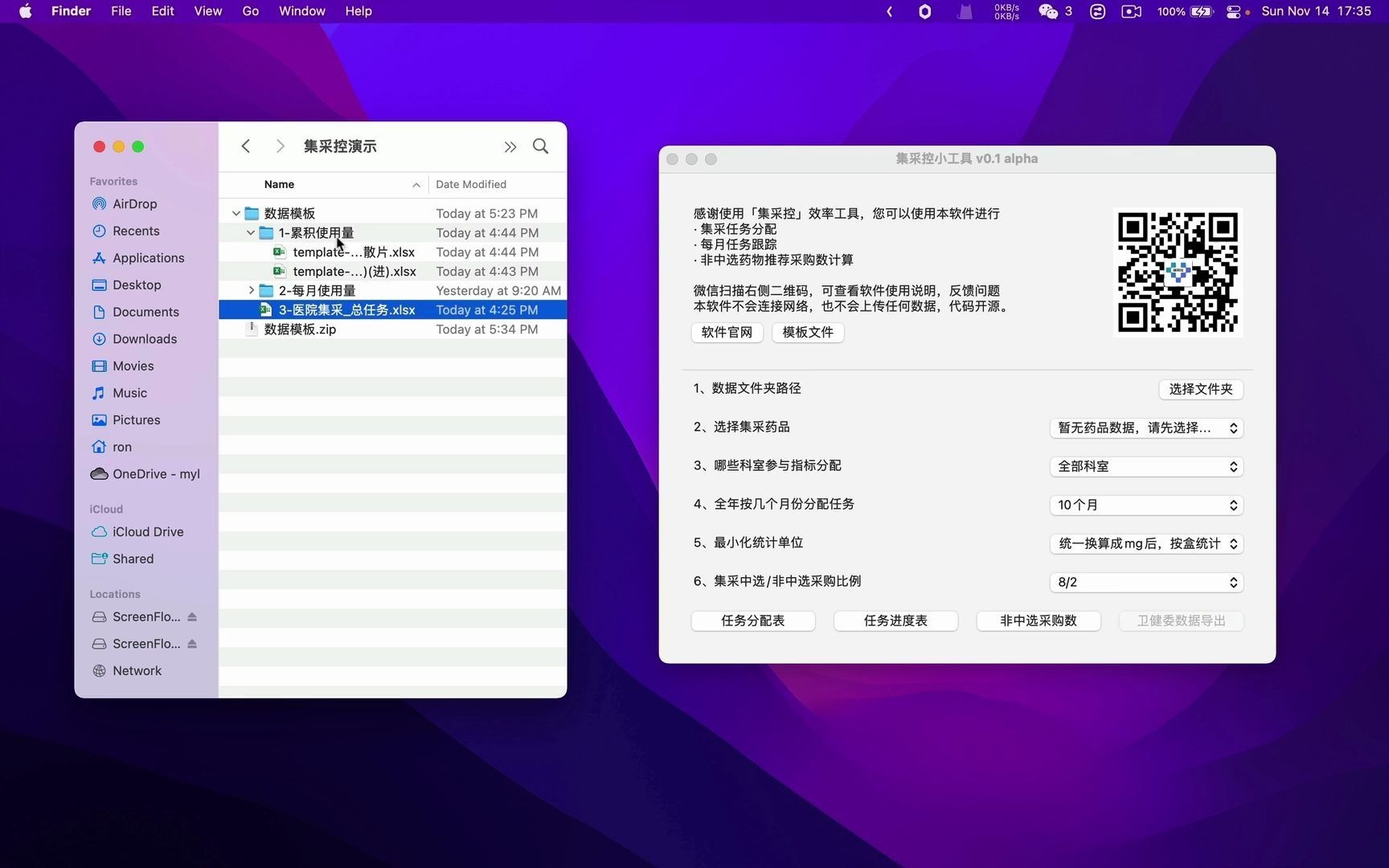This screenshot has height=868, width=1389.
Task: Collapse the 数据模板 folder
Action: [x=236, y=214]
